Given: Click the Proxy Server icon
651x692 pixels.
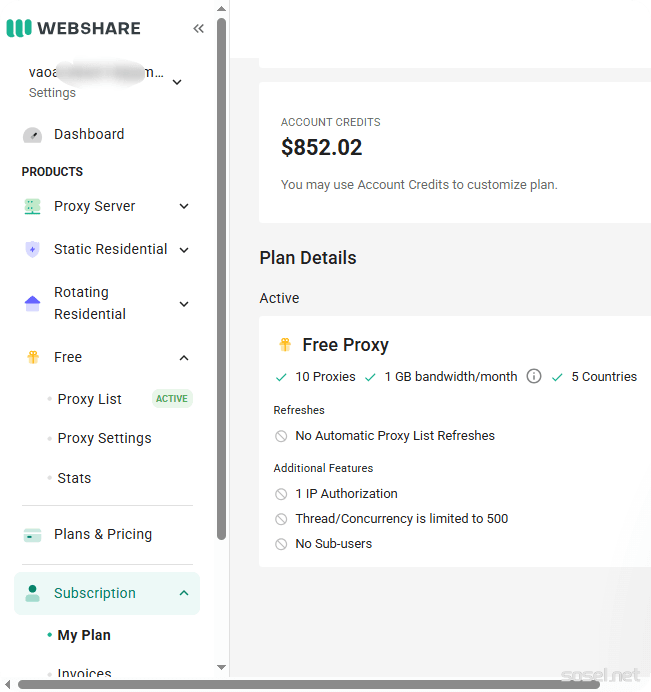Looking at the screenshot, I should coord(33,207).
